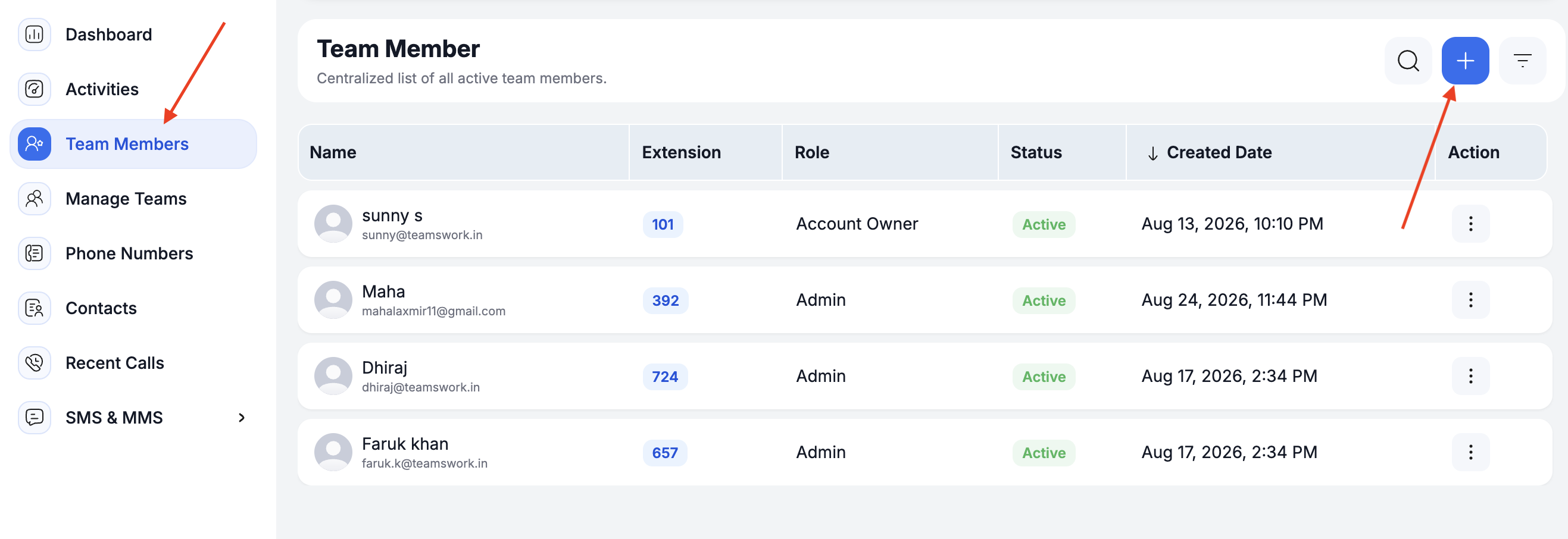Open three-dot menu for Faruk khan row
Viewport: 1568px width, 539px height.
tap(1470, 452)
